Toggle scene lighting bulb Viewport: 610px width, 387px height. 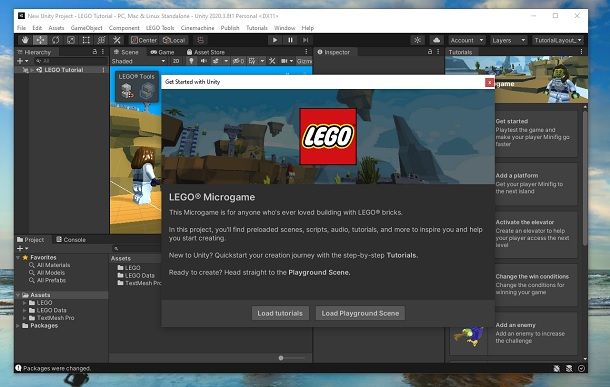coord(191,61)
